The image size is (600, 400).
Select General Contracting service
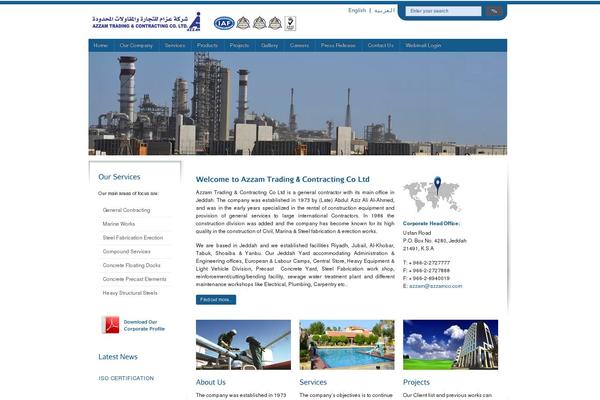click(126, 210)
